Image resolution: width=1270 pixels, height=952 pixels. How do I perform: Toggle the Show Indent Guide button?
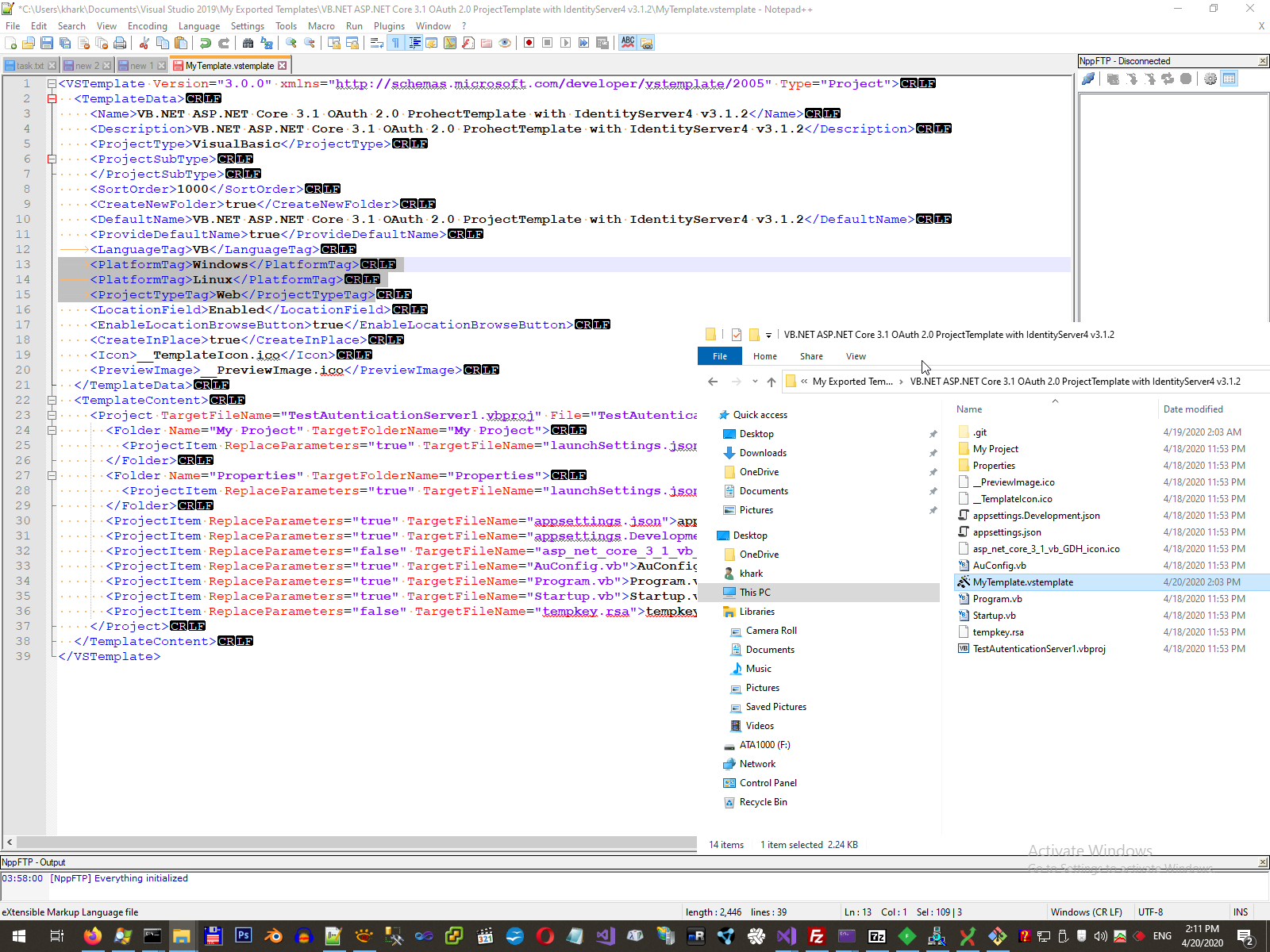click(x=414, y=43)
